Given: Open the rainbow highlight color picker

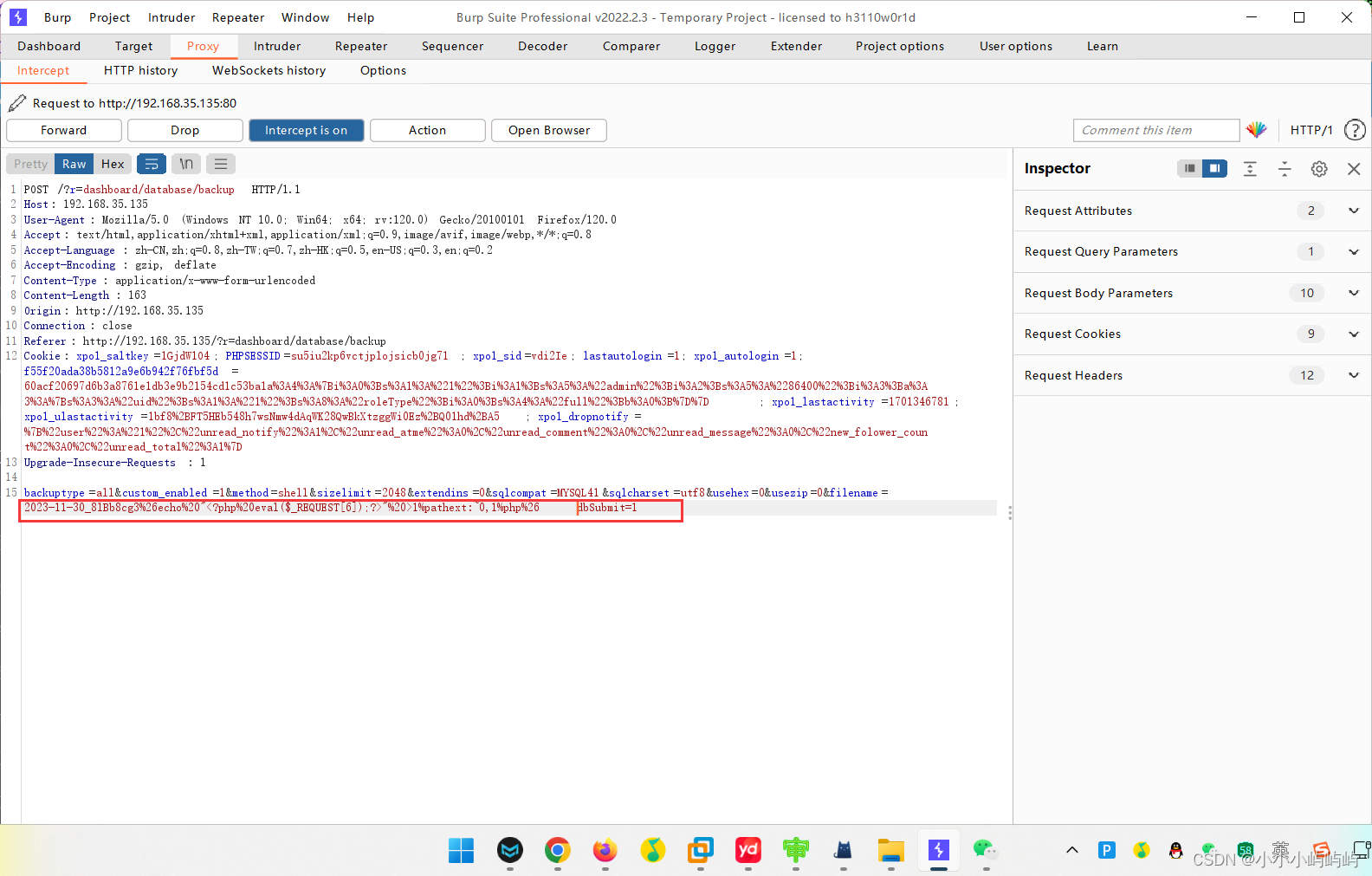Looking at the screenshot, I should [1257, 130].
